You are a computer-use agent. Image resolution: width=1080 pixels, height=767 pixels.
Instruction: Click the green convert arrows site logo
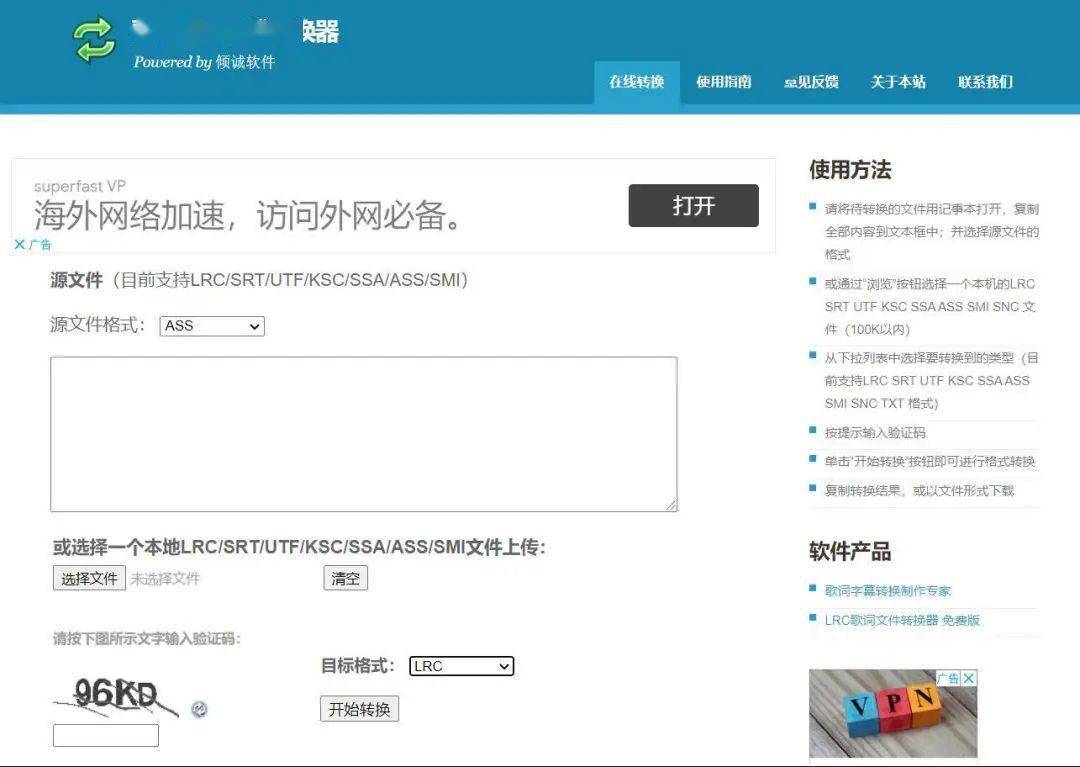click(95, 39)
